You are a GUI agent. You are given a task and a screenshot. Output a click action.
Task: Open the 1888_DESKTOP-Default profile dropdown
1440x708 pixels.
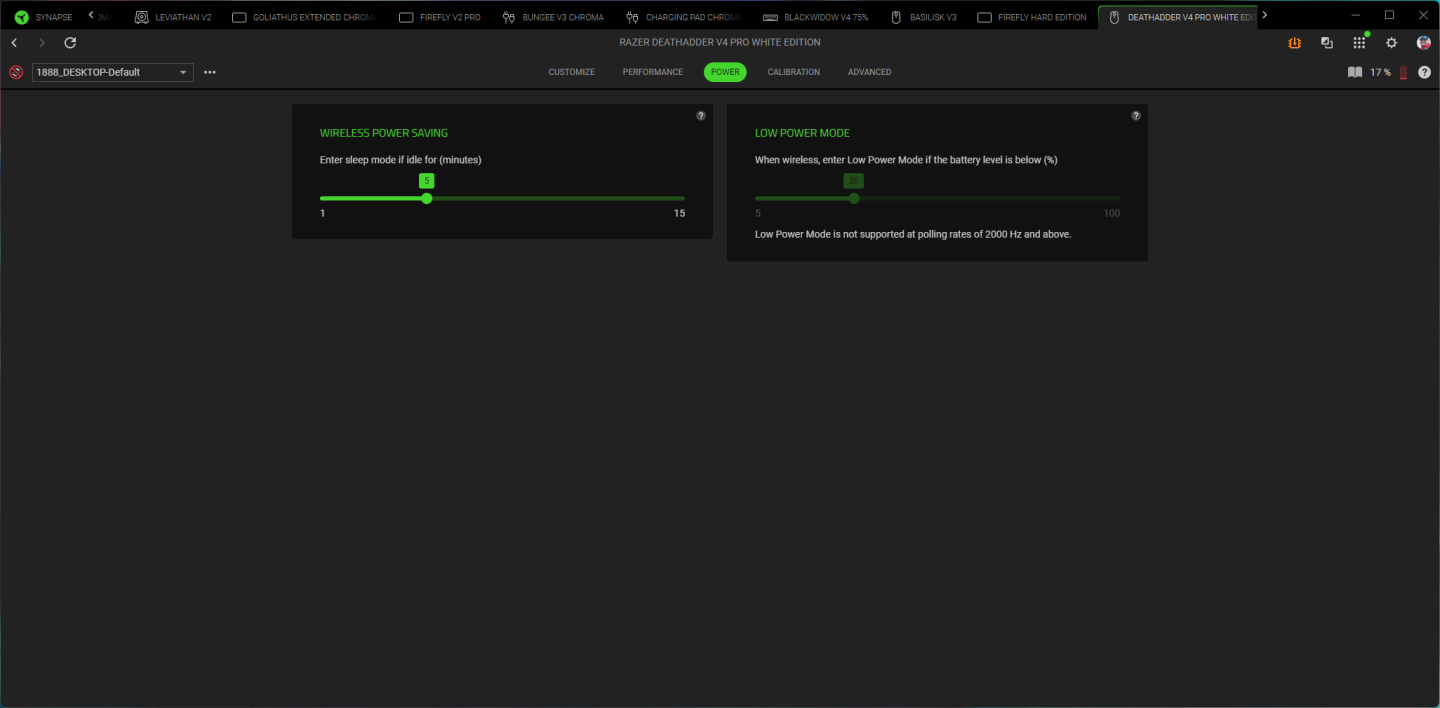(x=113, y=72)
